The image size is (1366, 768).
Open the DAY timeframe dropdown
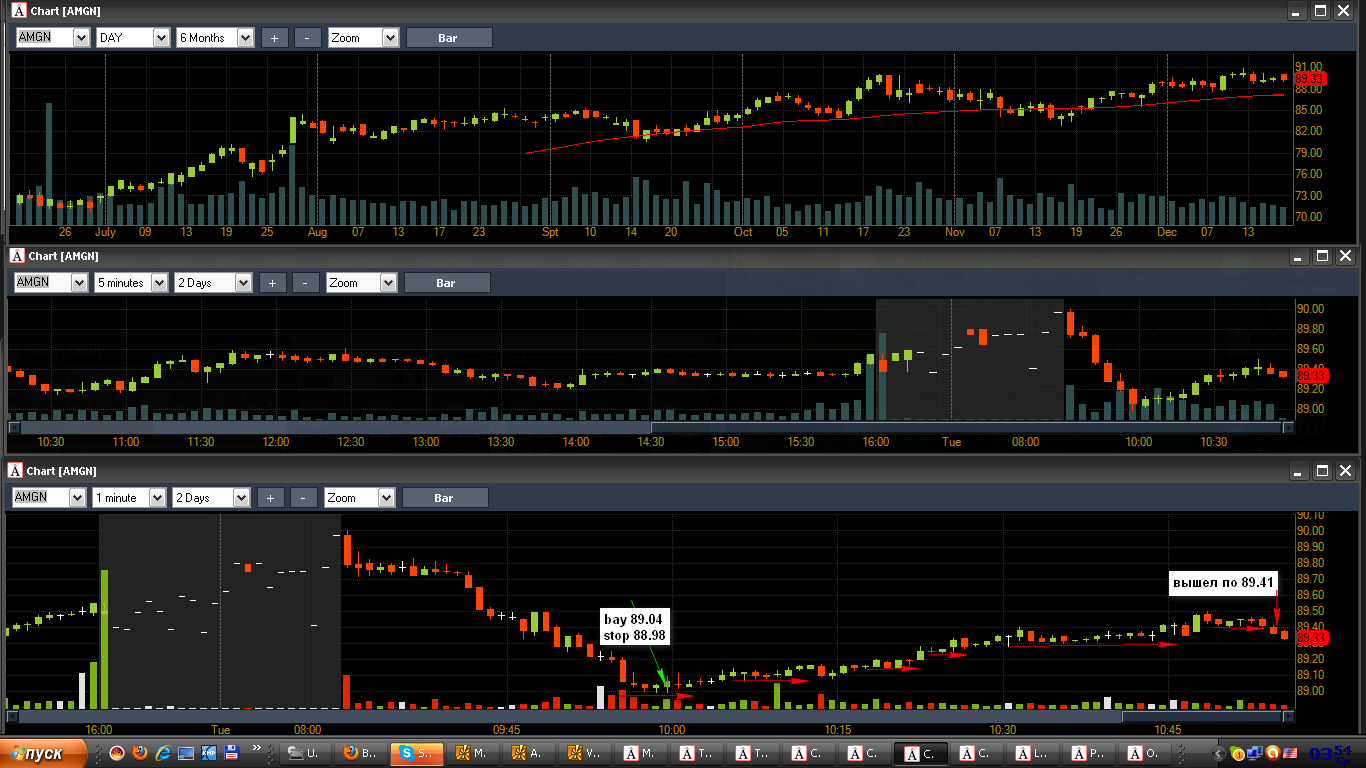[x=133, y=38]
